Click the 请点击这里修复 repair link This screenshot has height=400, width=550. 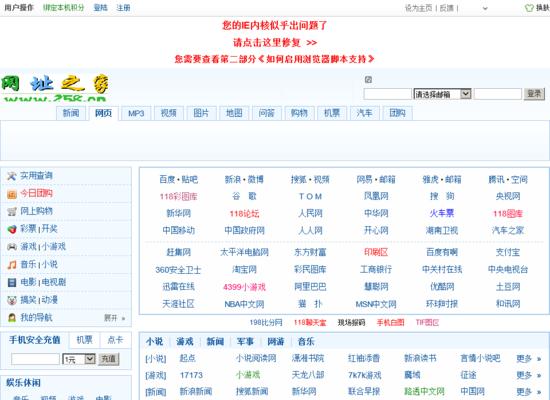tap(275, 42)
